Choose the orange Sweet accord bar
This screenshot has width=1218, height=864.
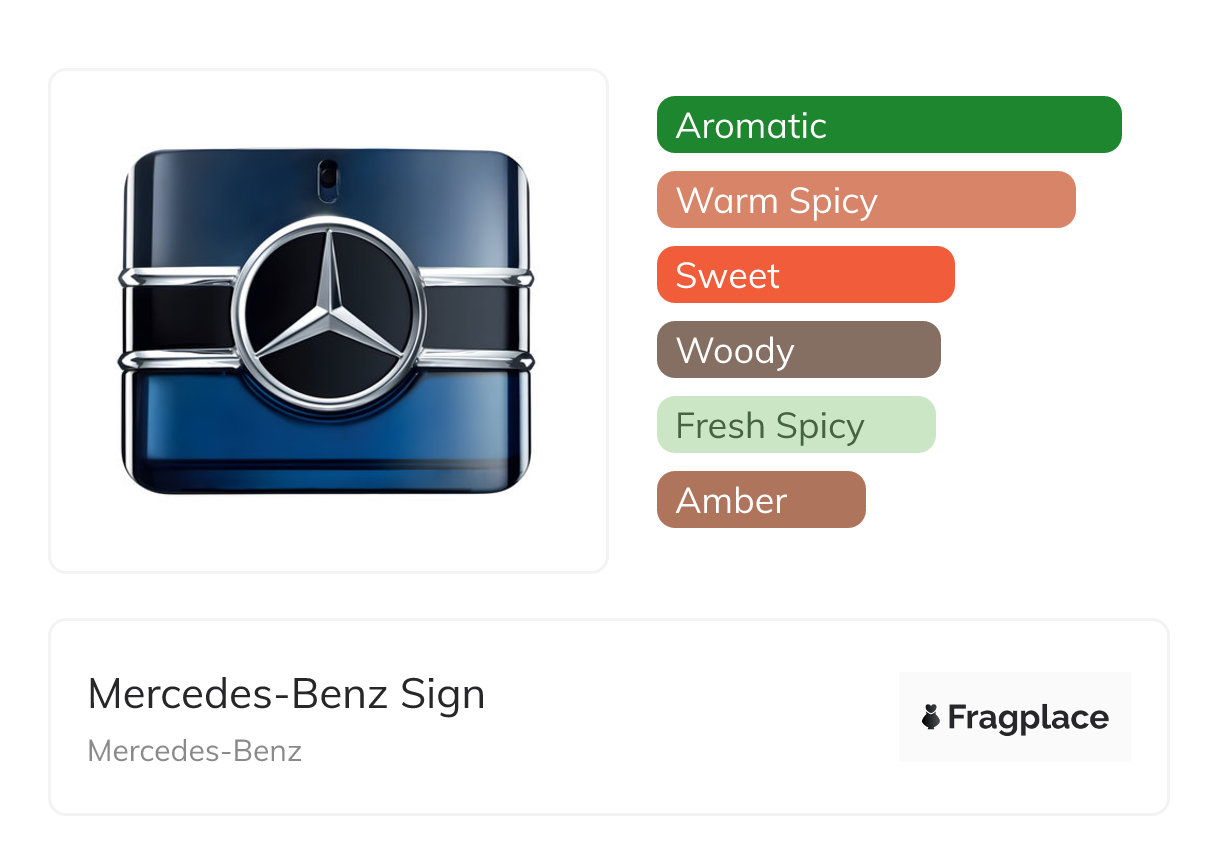click(x=805, y=275)
